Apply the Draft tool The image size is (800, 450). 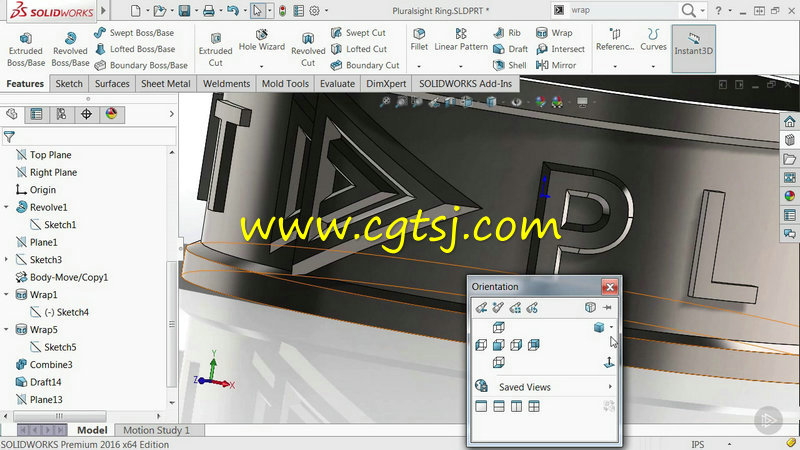point(510,49)
